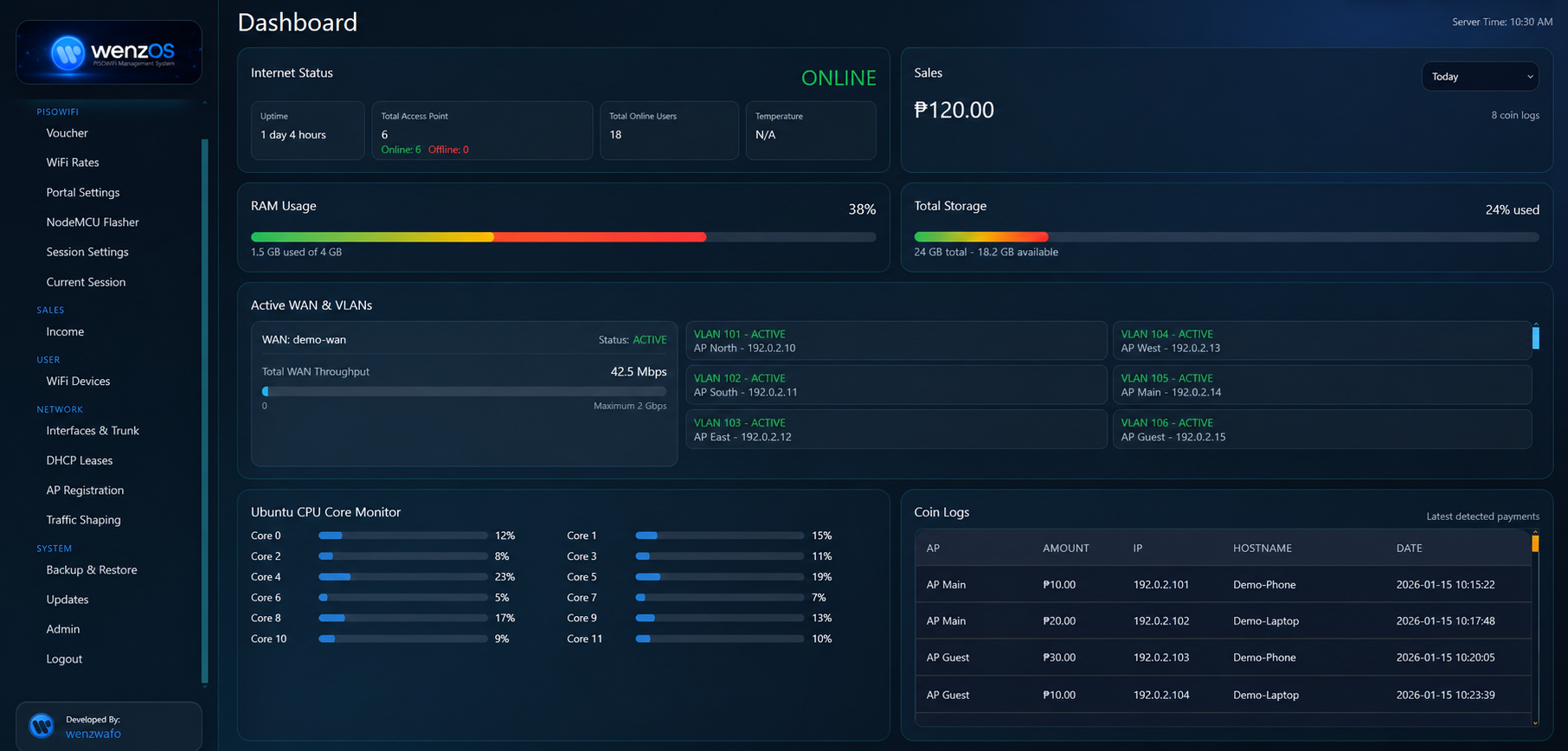Open the Sales period dropdown set to Today
The height and width of the screenshot is (751, 1568).
pyautogui.click(x=1480, y=76)
